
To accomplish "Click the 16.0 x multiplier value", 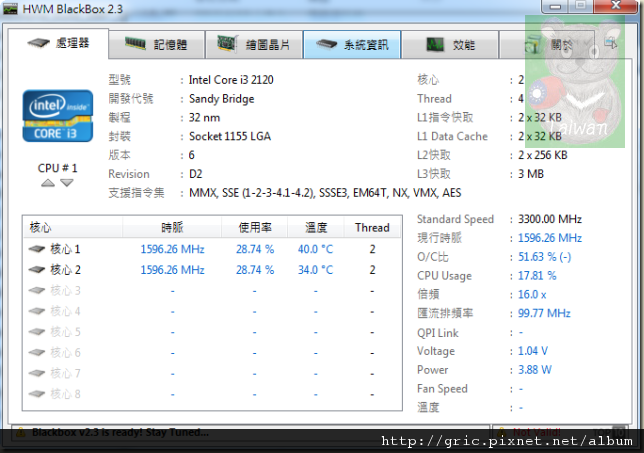I will (532, 294).
